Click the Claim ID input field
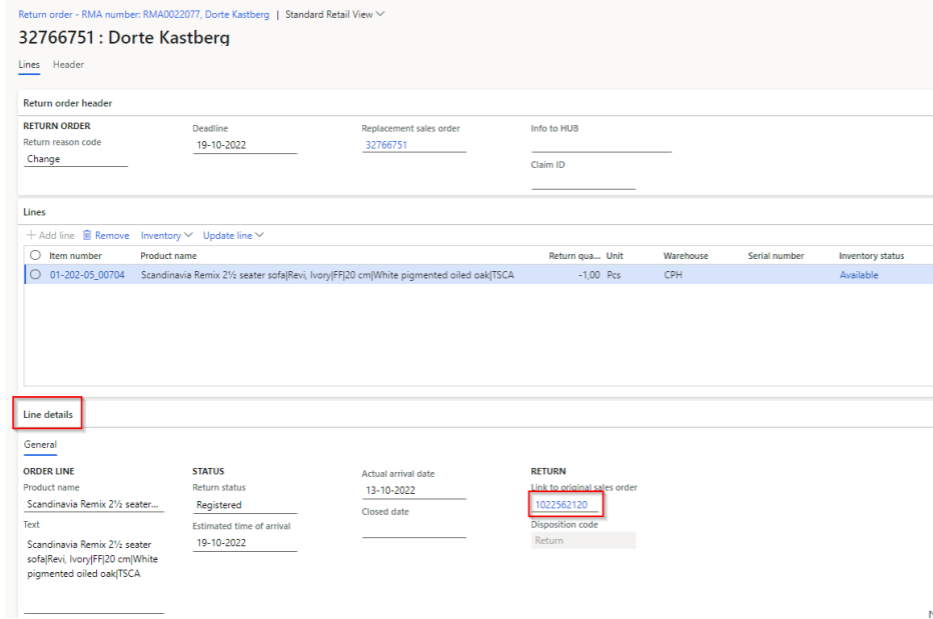The width and height of the screenshot is (933, 619). click(583, 181)
